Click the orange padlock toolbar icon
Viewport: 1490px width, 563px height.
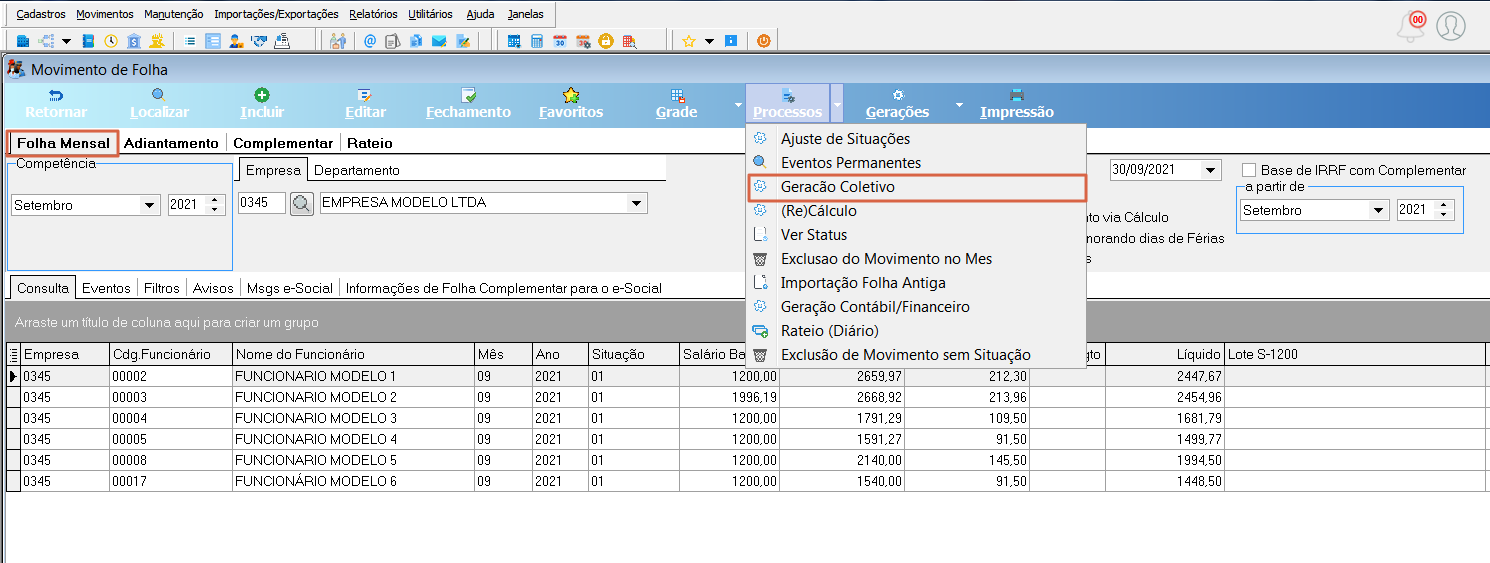point(606,41)
